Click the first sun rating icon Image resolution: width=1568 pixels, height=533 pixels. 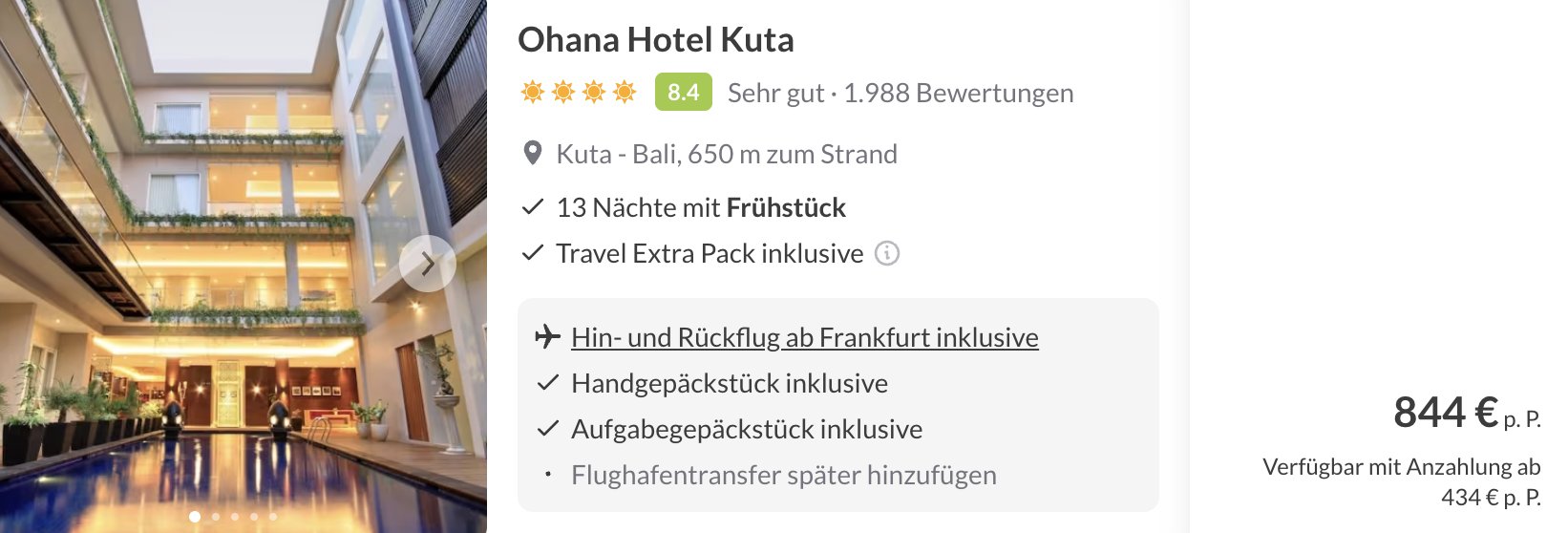coord(532,92)
